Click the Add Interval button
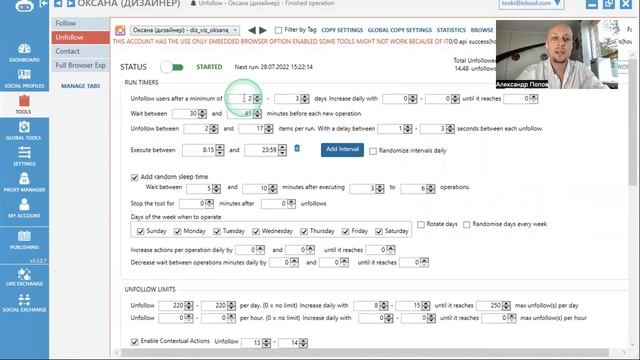This screenshot has height=360, width=640. [x=342, y=150]
